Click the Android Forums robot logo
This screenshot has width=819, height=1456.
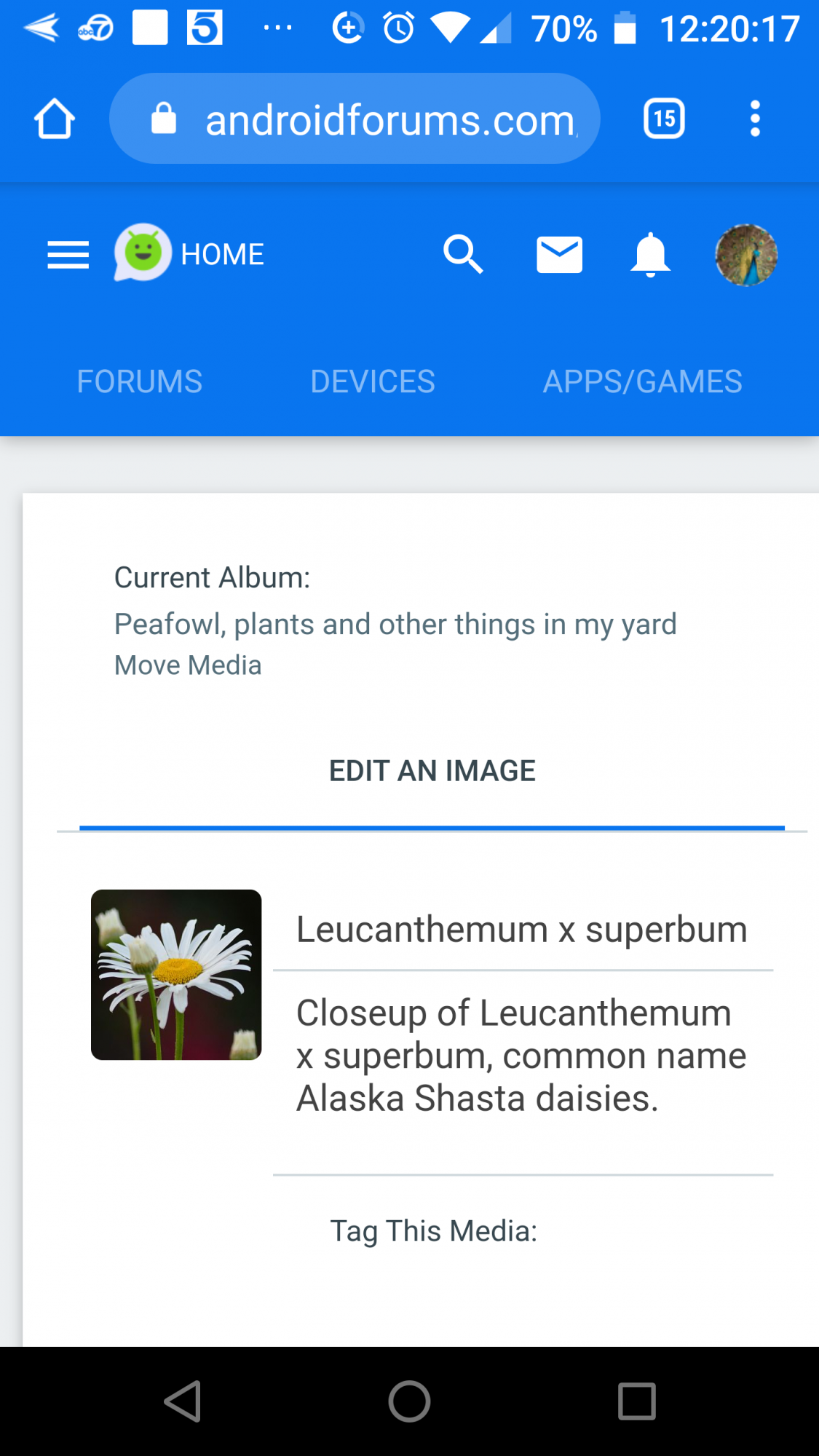tap(143, 254)
